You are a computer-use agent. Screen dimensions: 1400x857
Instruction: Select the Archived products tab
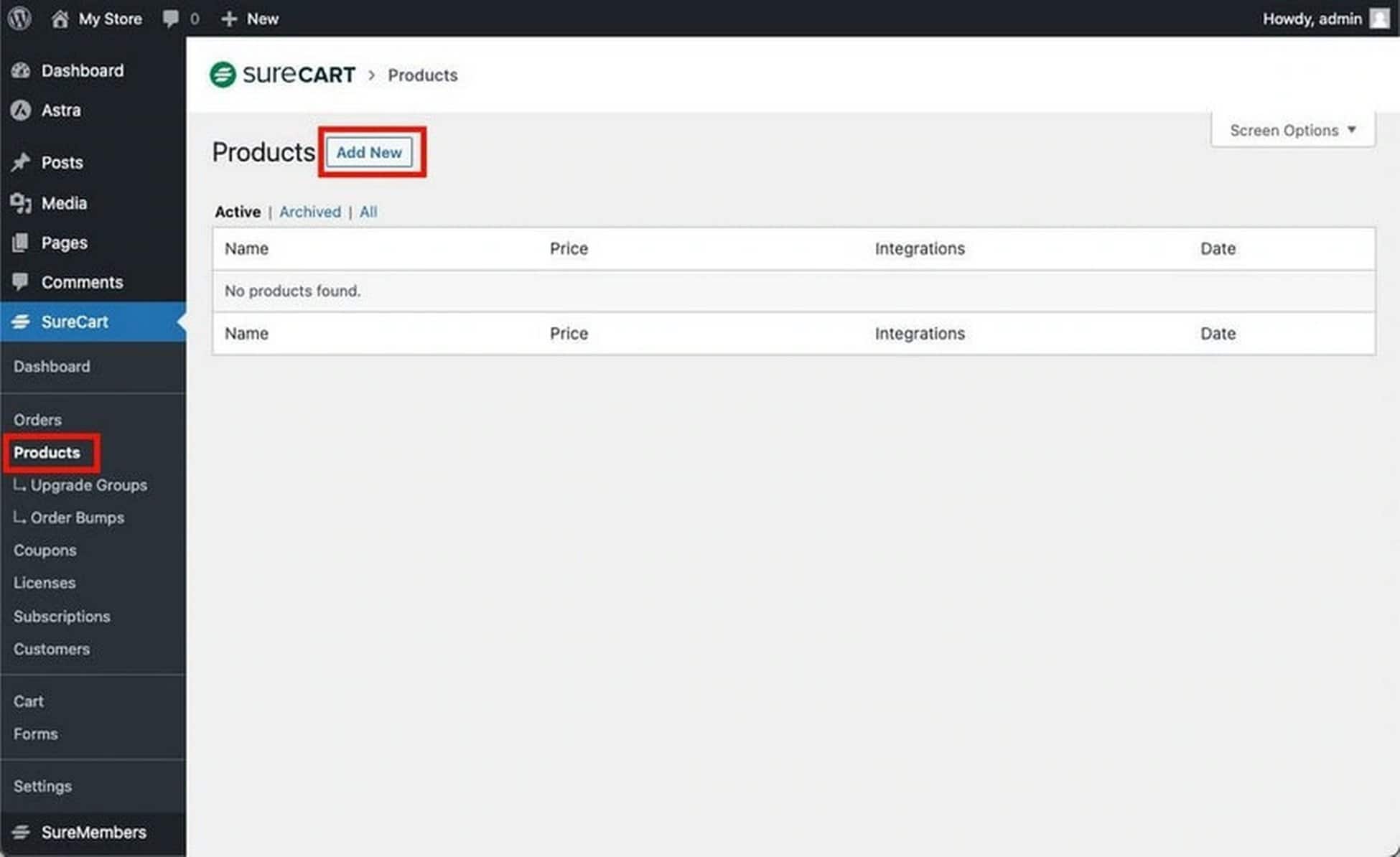(x=310, y=211)
